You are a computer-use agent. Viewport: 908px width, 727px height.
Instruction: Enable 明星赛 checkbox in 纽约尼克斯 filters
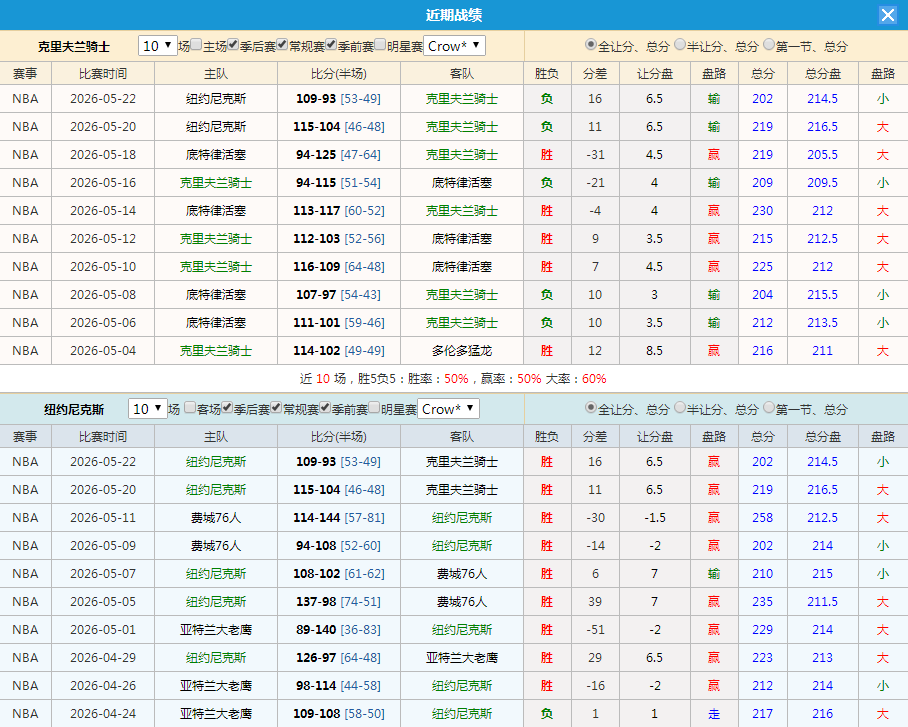coord(374,408)
